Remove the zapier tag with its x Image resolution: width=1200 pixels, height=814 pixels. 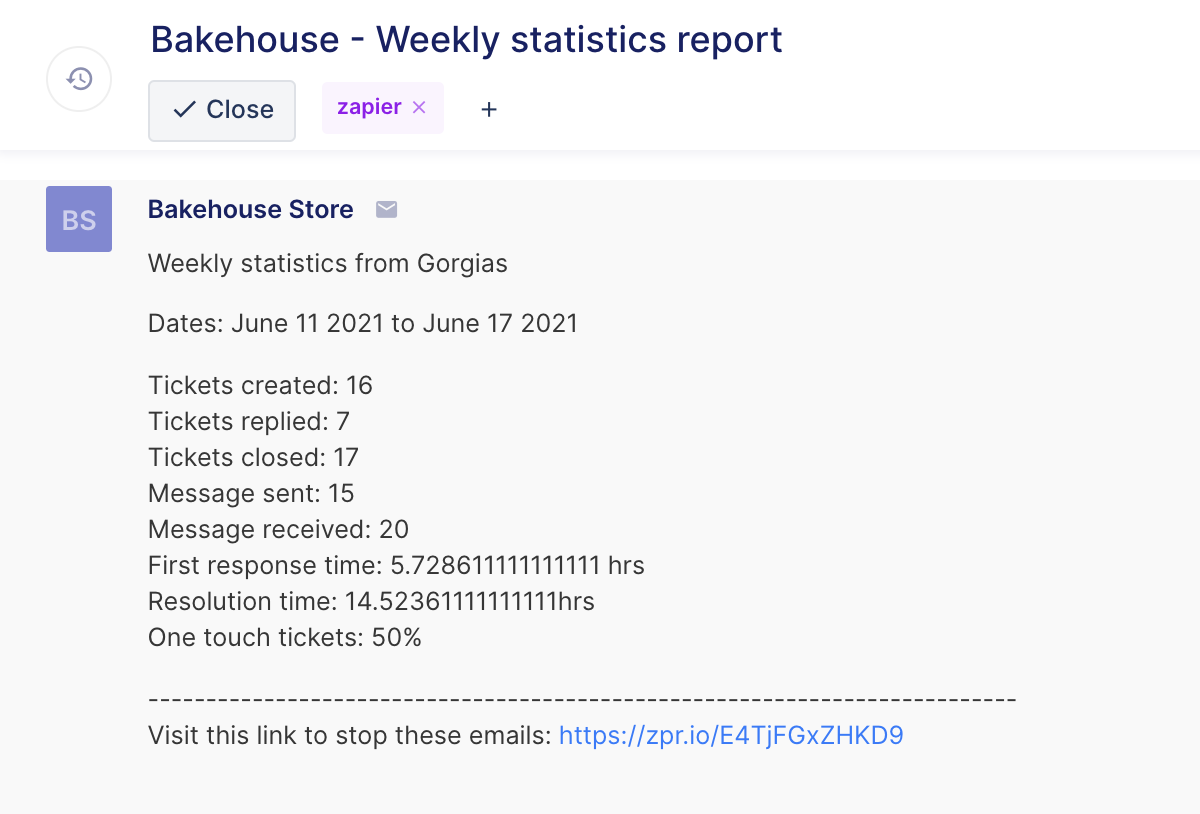[x=419, y=107]
